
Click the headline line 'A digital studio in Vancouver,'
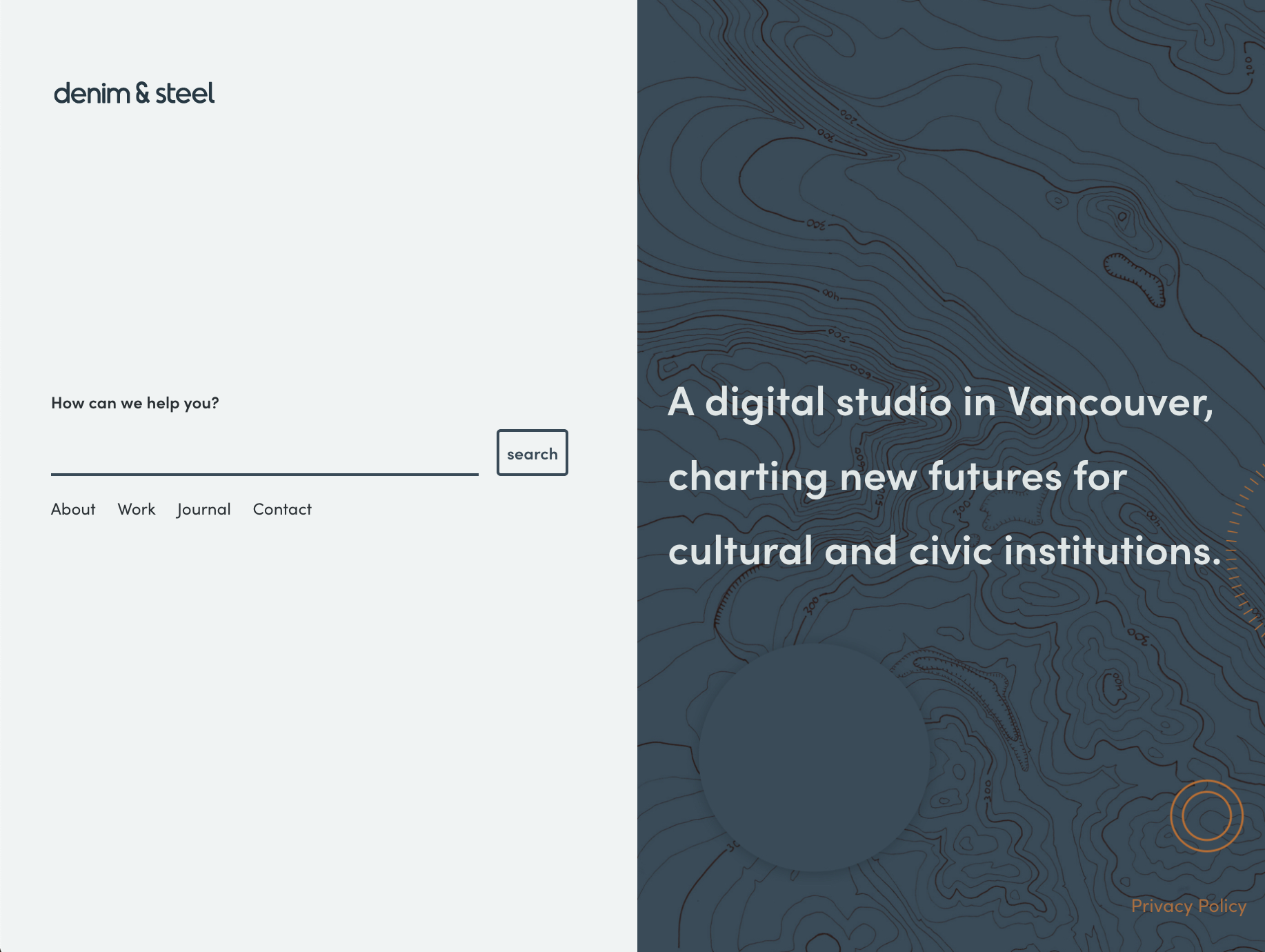pos(941,401)
